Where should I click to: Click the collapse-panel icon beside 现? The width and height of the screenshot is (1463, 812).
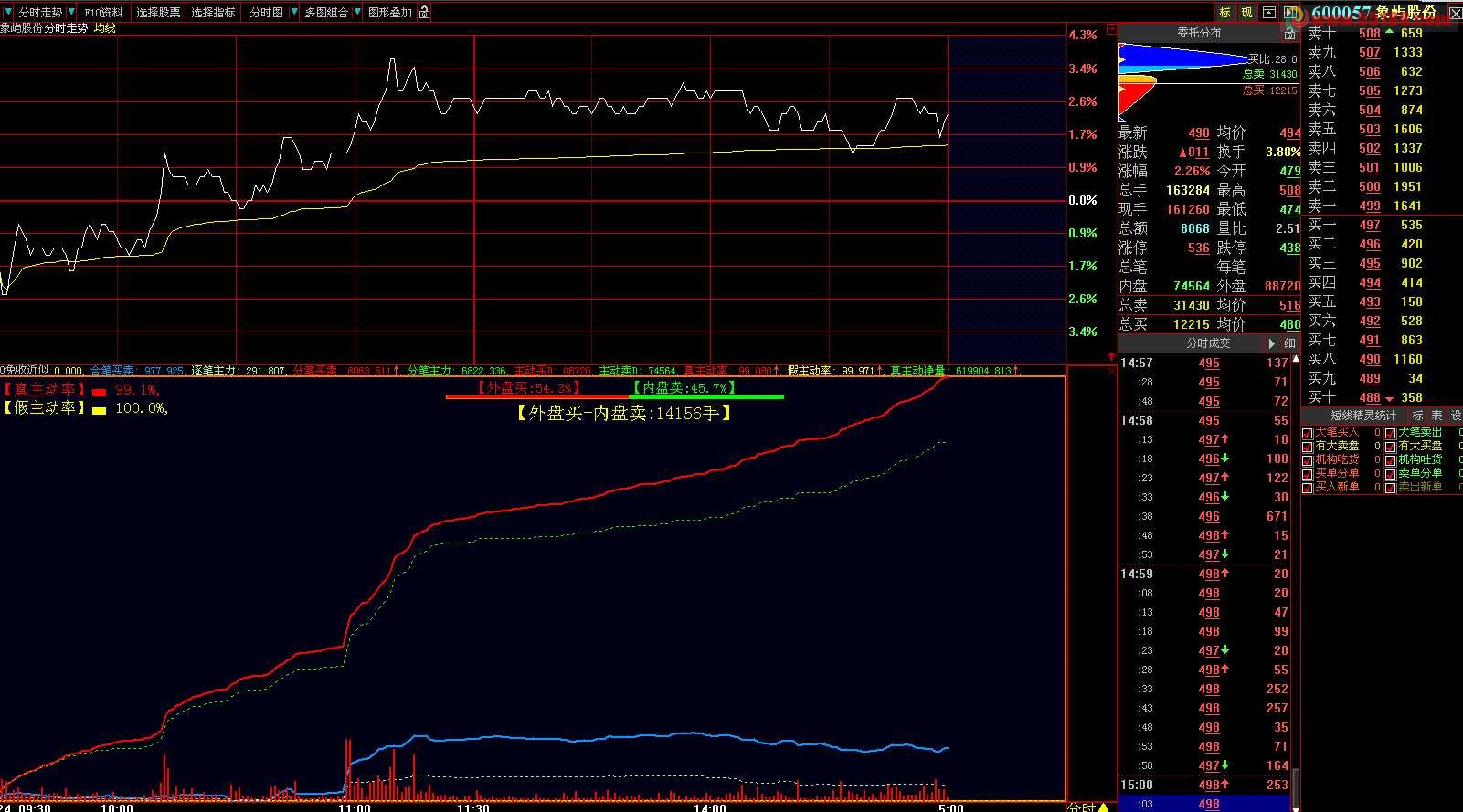[1268, 13]
